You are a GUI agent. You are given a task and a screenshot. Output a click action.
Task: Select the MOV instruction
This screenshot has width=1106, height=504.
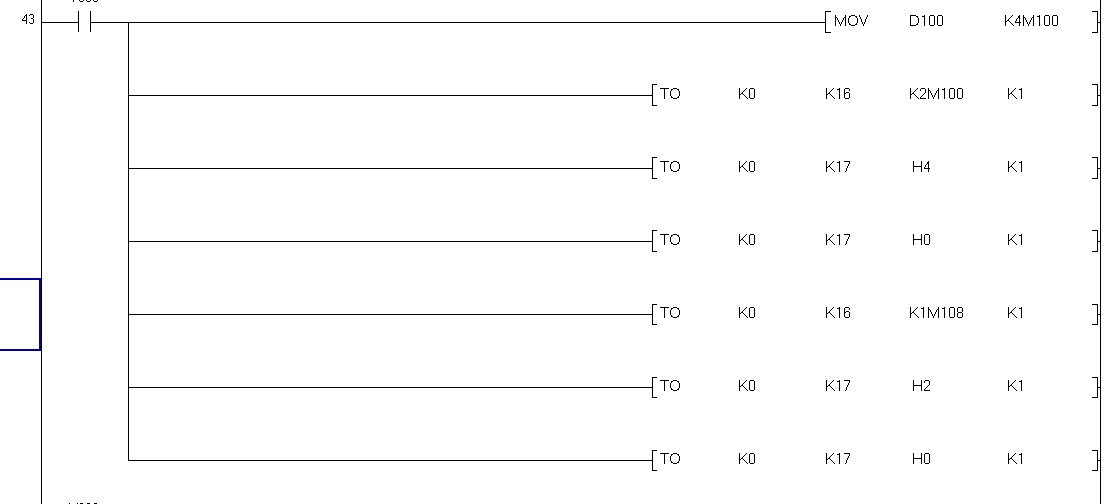(850, 21)
